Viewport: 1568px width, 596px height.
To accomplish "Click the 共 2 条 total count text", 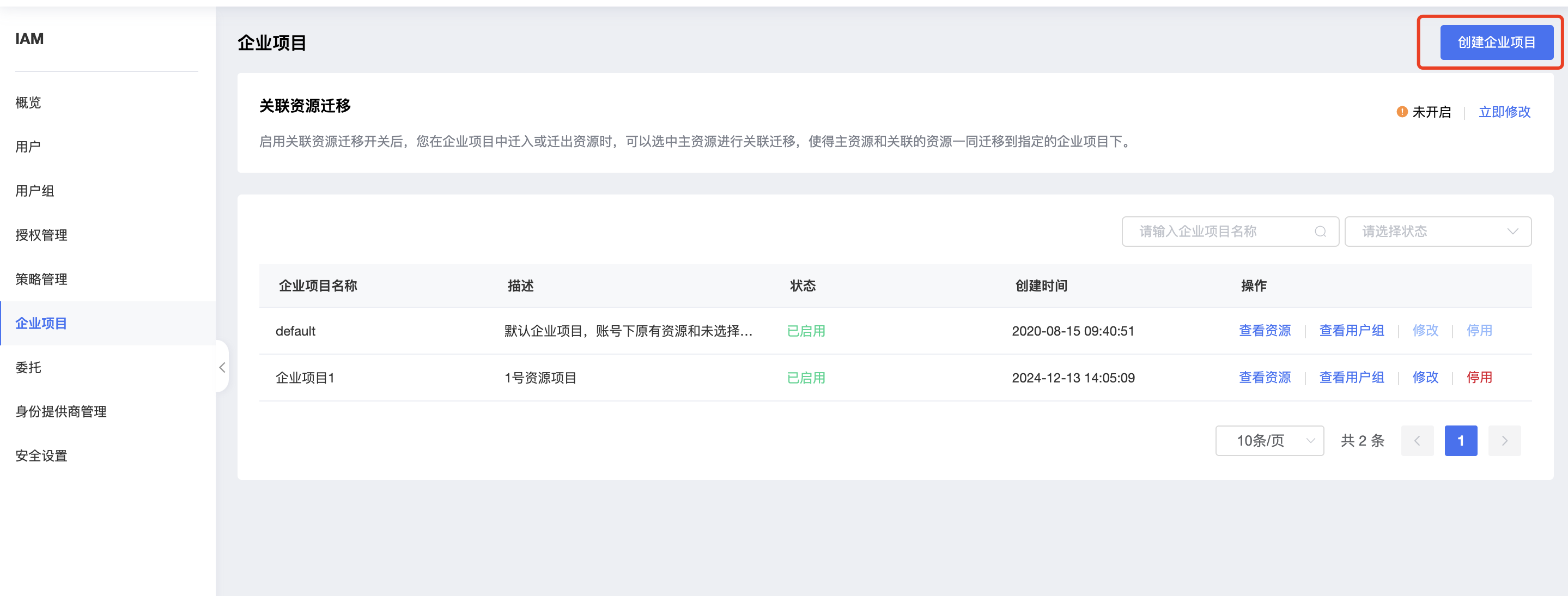I will point(1362,441).
